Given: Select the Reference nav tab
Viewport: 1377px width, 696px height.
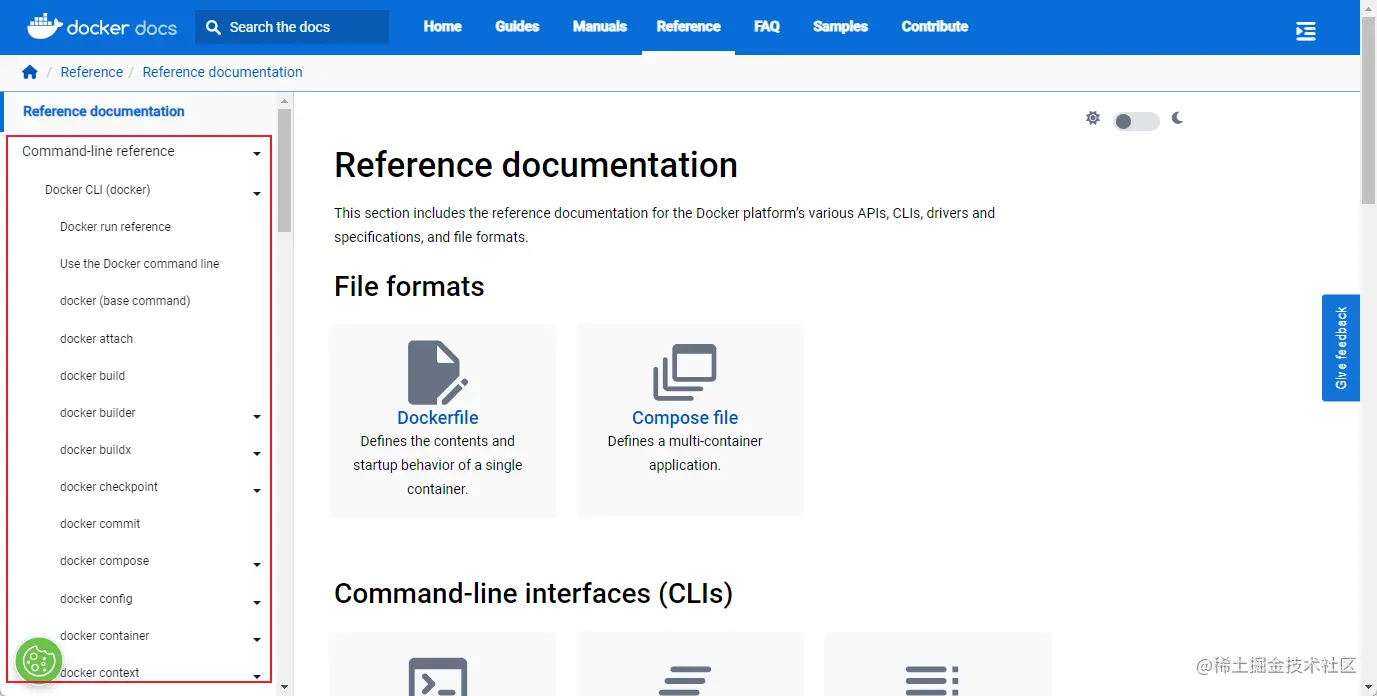Looking at the screenshot, I should (x=688, y=27).
